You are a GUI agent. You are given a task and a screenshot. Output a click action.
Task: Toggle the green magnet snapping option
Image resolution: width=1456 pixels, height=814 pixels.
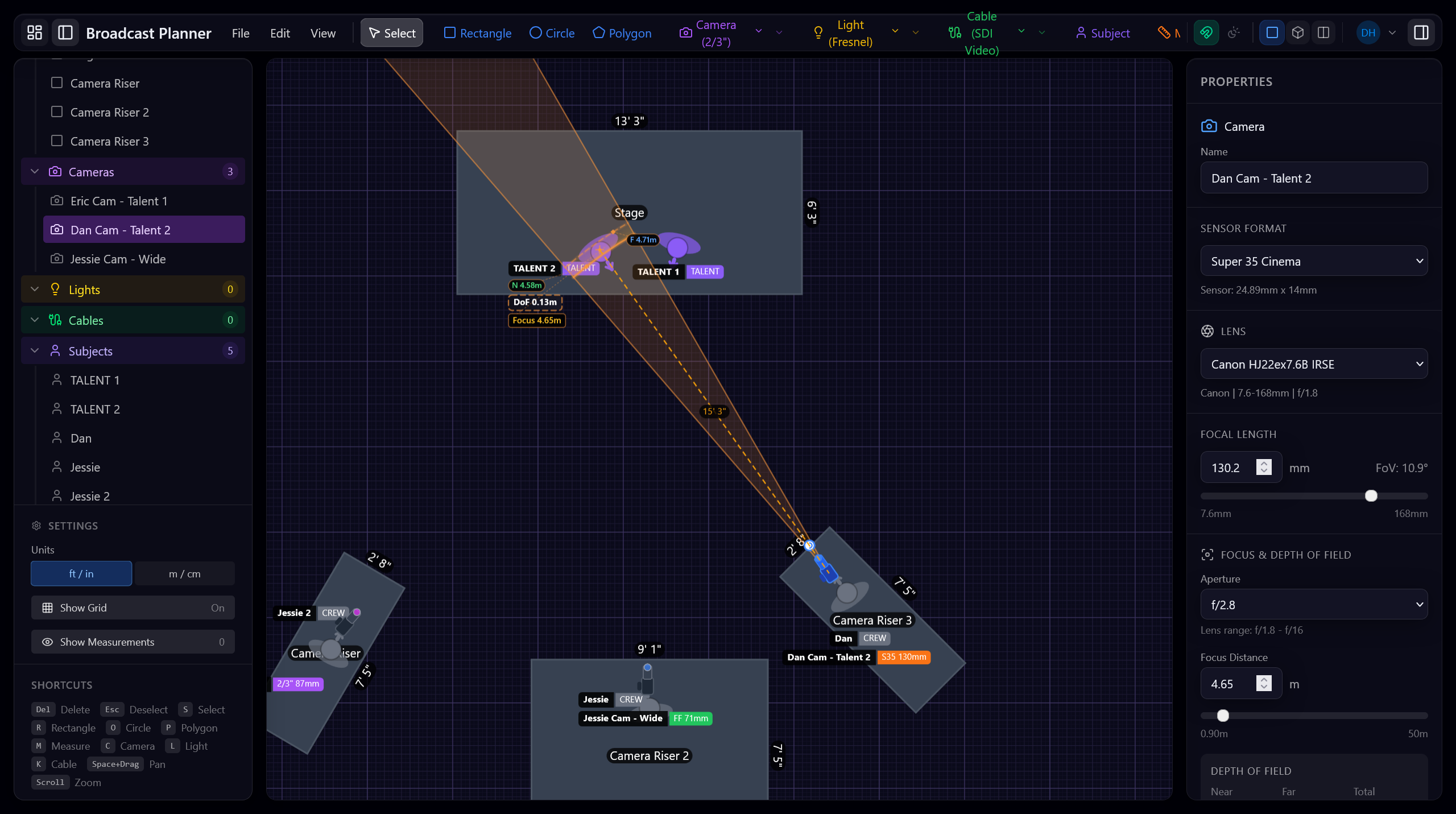point(1207,32)
